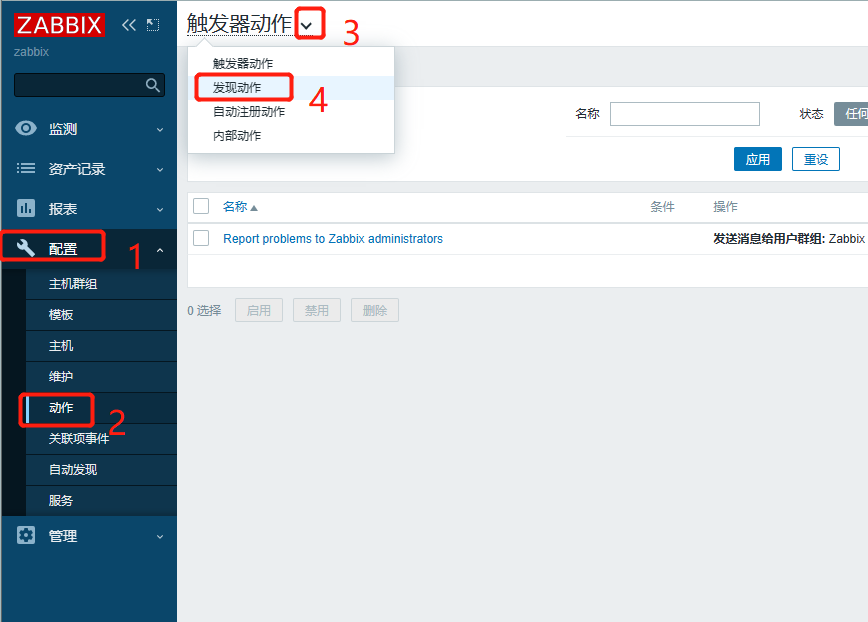Open 关联项事件 submenu item

click(x=101, y=439)
